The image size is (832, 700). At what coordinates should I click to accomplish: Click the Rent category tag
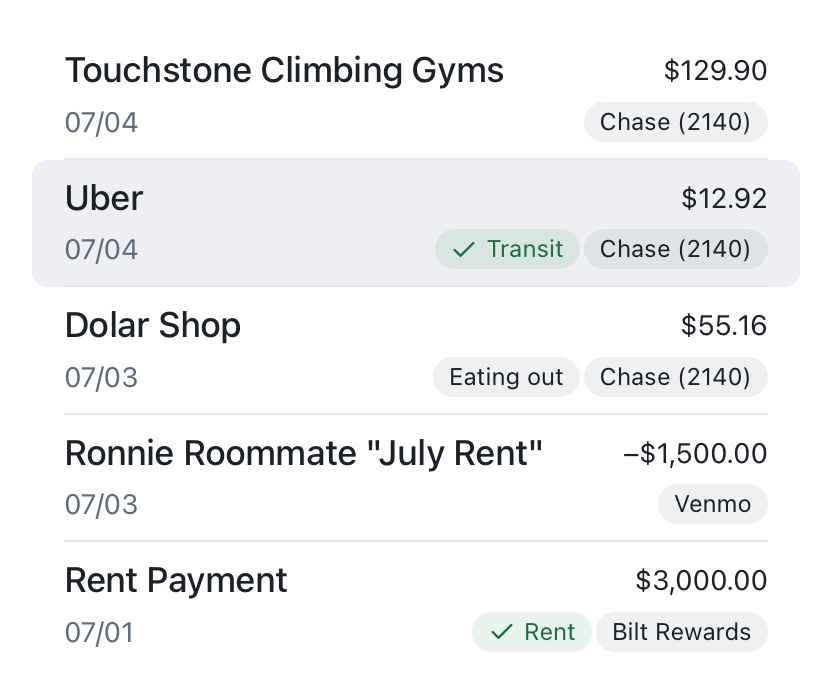coord(533,632)
